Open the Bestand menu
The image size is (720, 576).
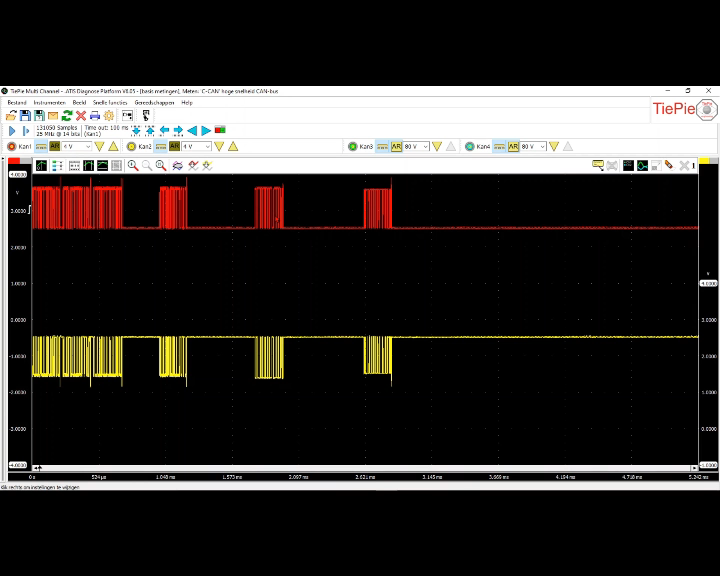coord(17,102)
